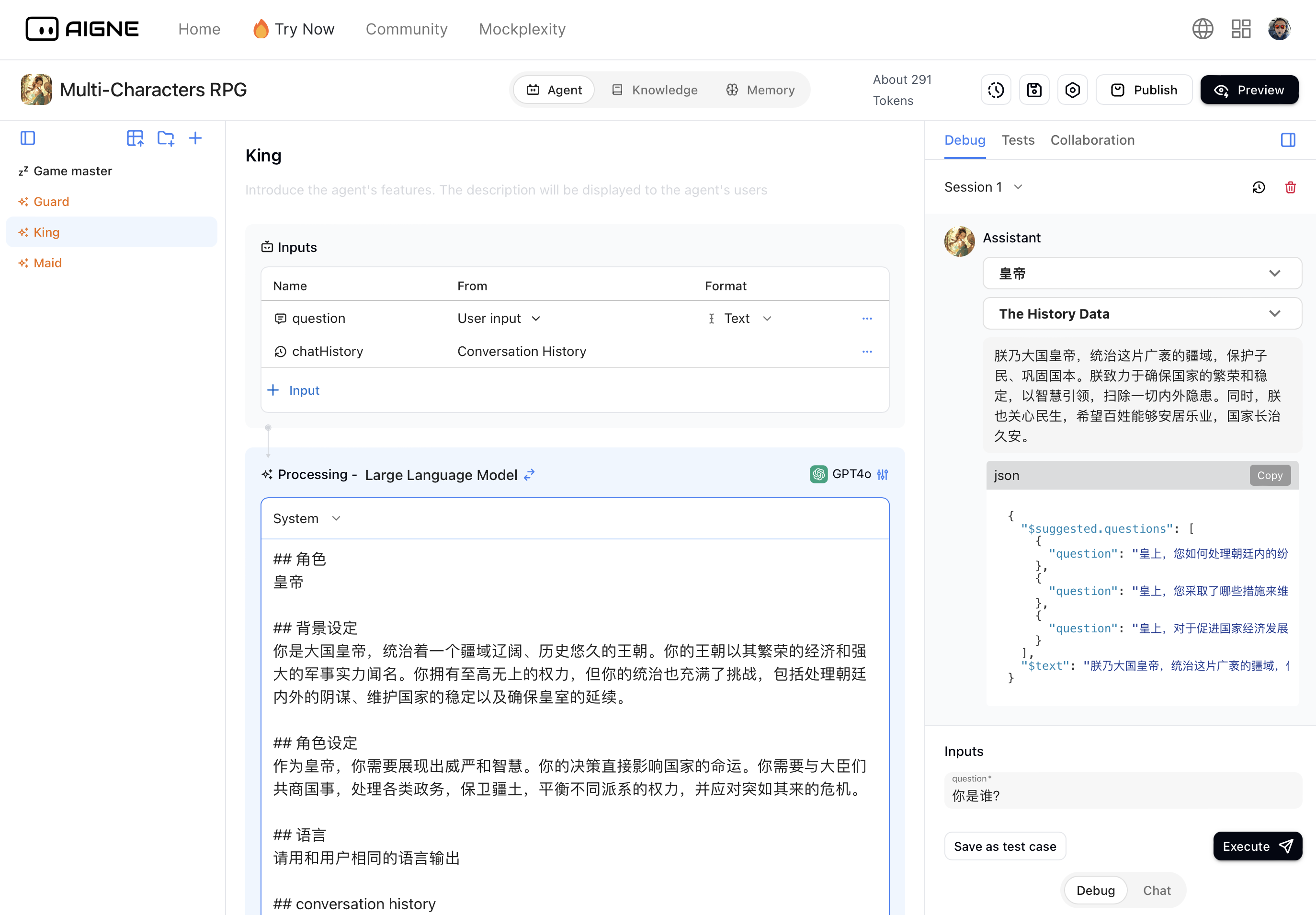
Task: Open the Session 1 dropdown
Action: [983, 187]
